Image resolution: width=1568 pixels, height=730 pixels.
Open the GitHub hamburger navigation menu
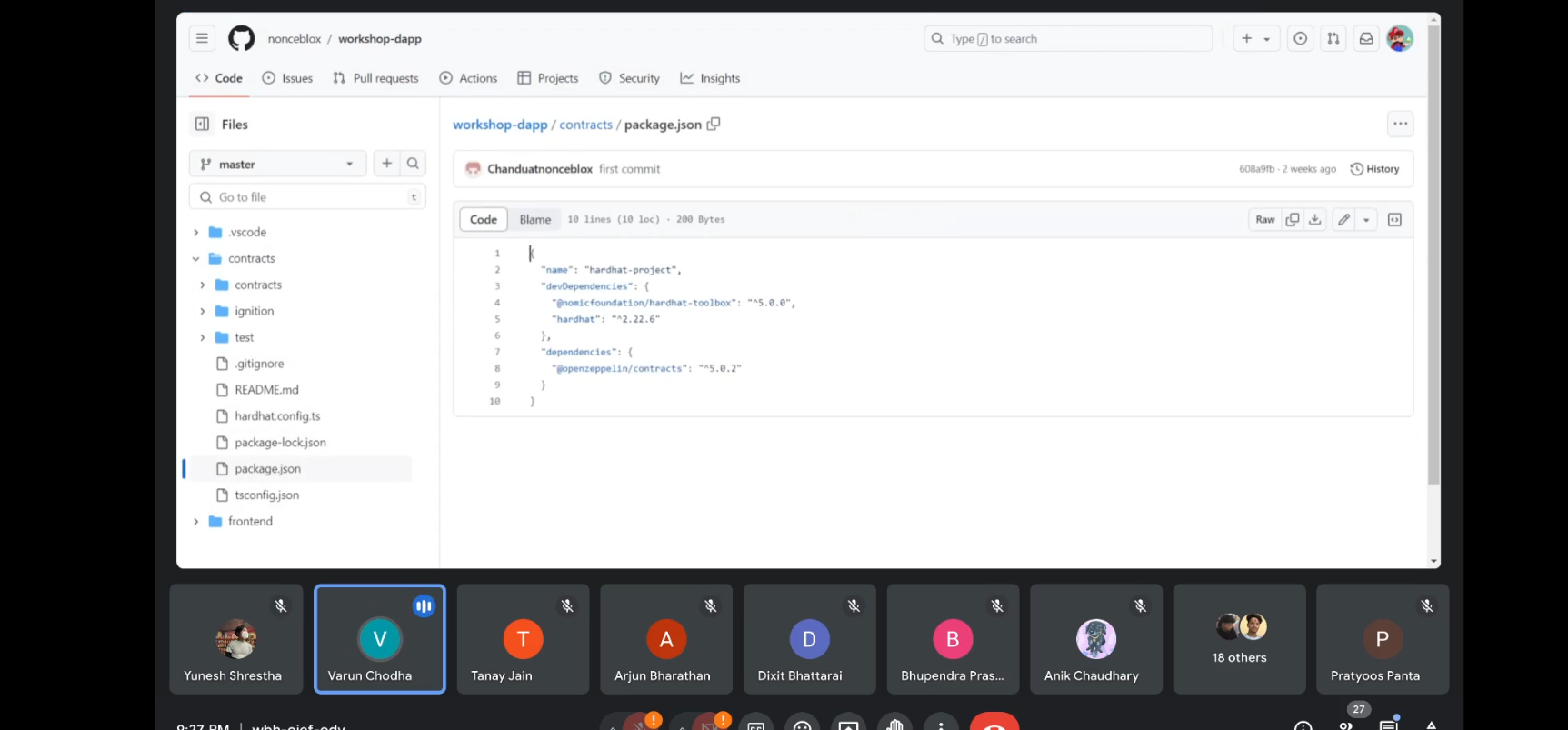point(202,38)
